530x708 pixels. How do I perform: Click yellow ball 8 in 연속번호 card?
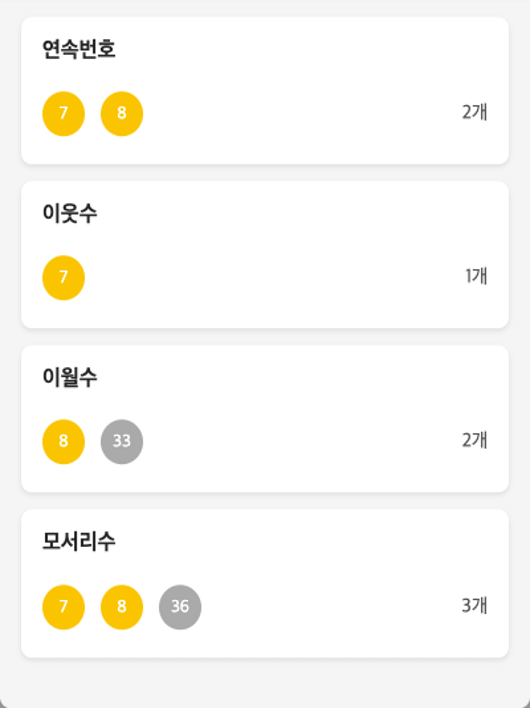coord(122,113)
